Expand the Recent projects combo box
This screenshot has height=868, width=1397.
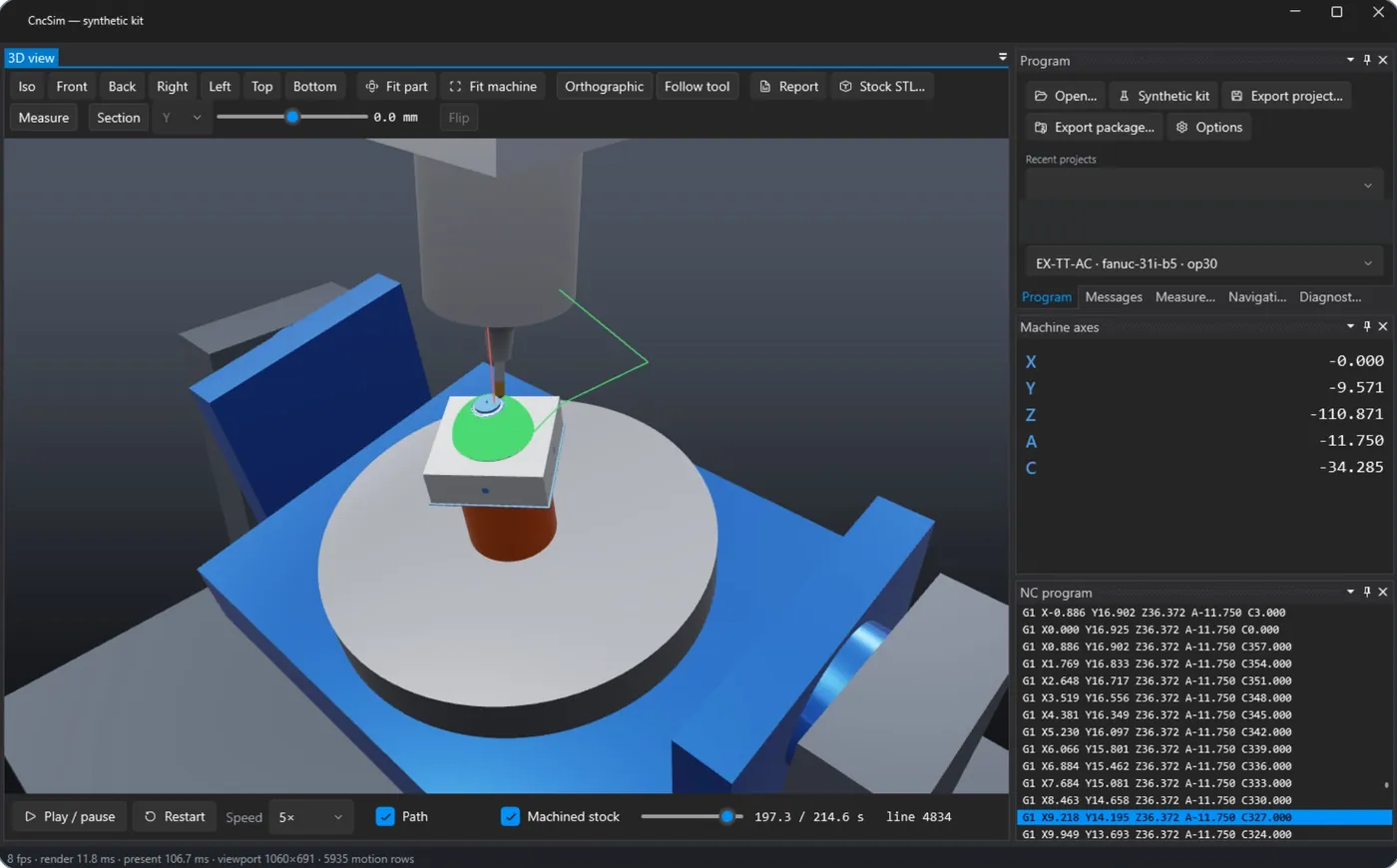pyautogui.click(x=1203, y=186)
